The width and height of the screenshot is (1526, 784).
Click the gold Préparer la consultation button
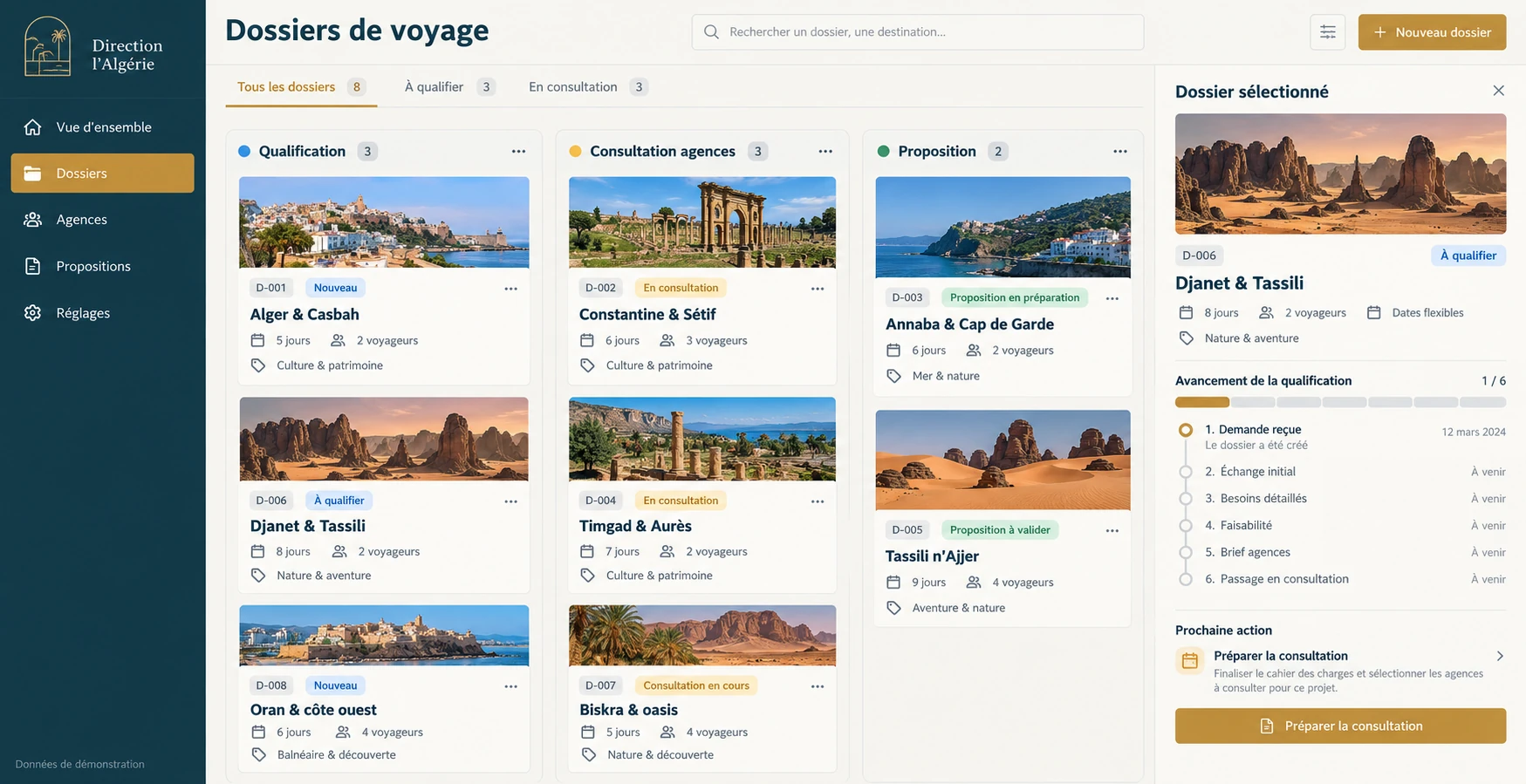click(x=1340, y=726)
